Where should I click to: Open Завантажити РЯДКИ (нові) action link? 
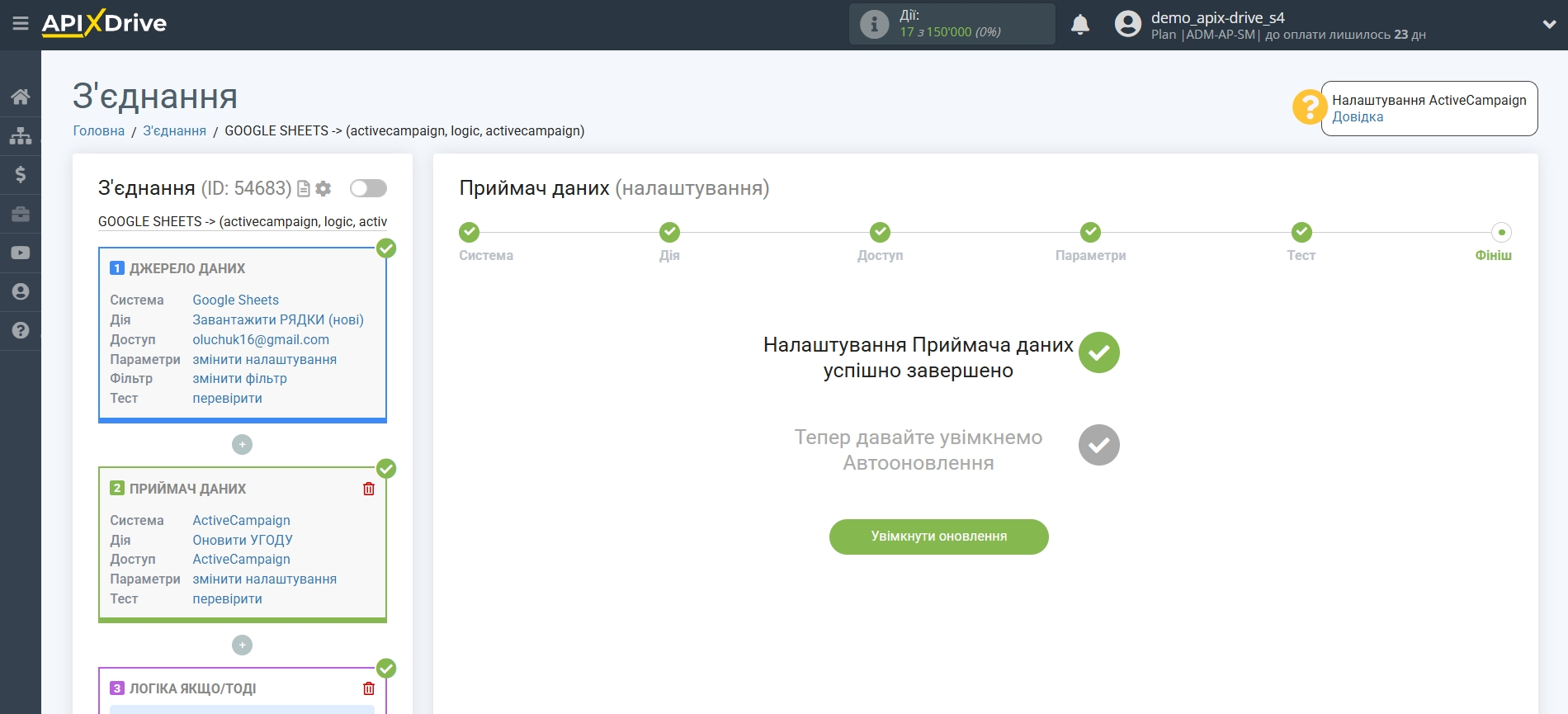[278, 319]
